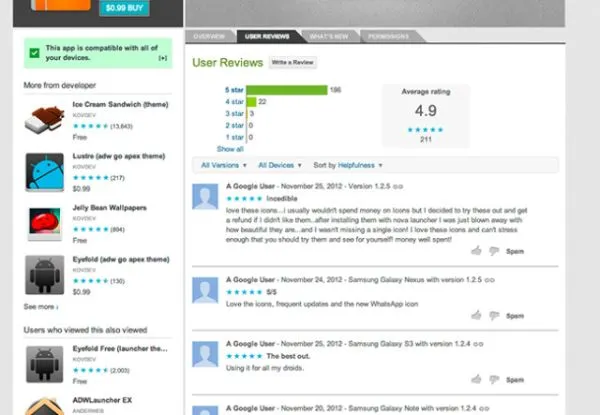This screenshot has width=600, height=415.
Task: Open the All Devices dropdown
Action: tap(280, 165)
